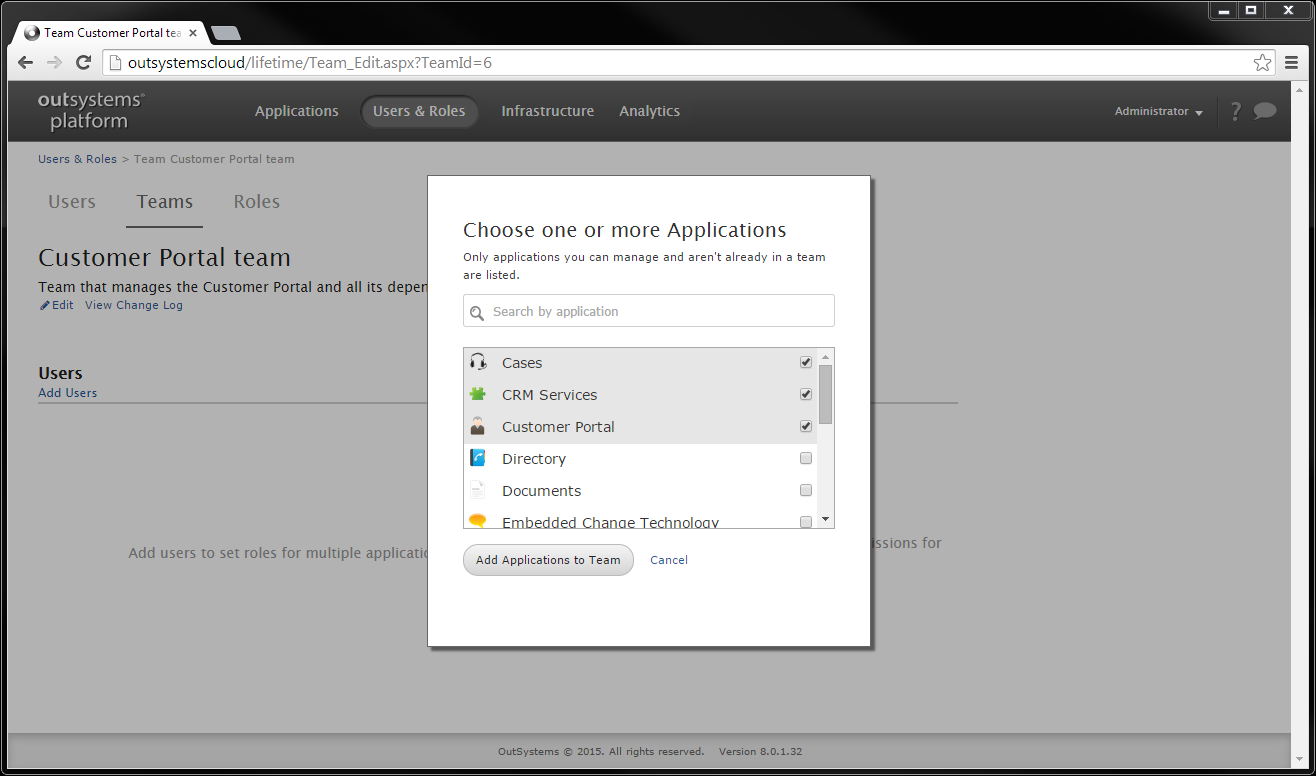Viewport: 1316px width, 776px height.
Task: Click Add Applications to Team
Action: pyautogui.click(x=547, y=560)
